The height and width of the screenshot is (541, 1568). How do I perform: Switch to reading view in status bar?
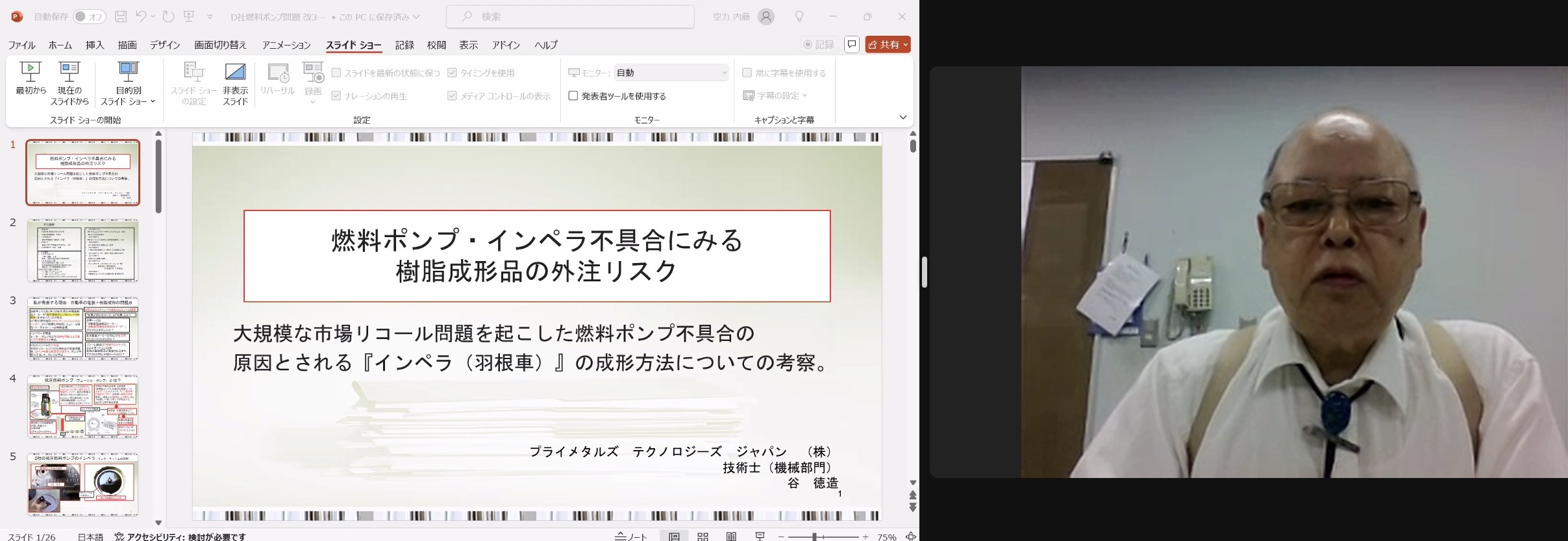point(731,536)
